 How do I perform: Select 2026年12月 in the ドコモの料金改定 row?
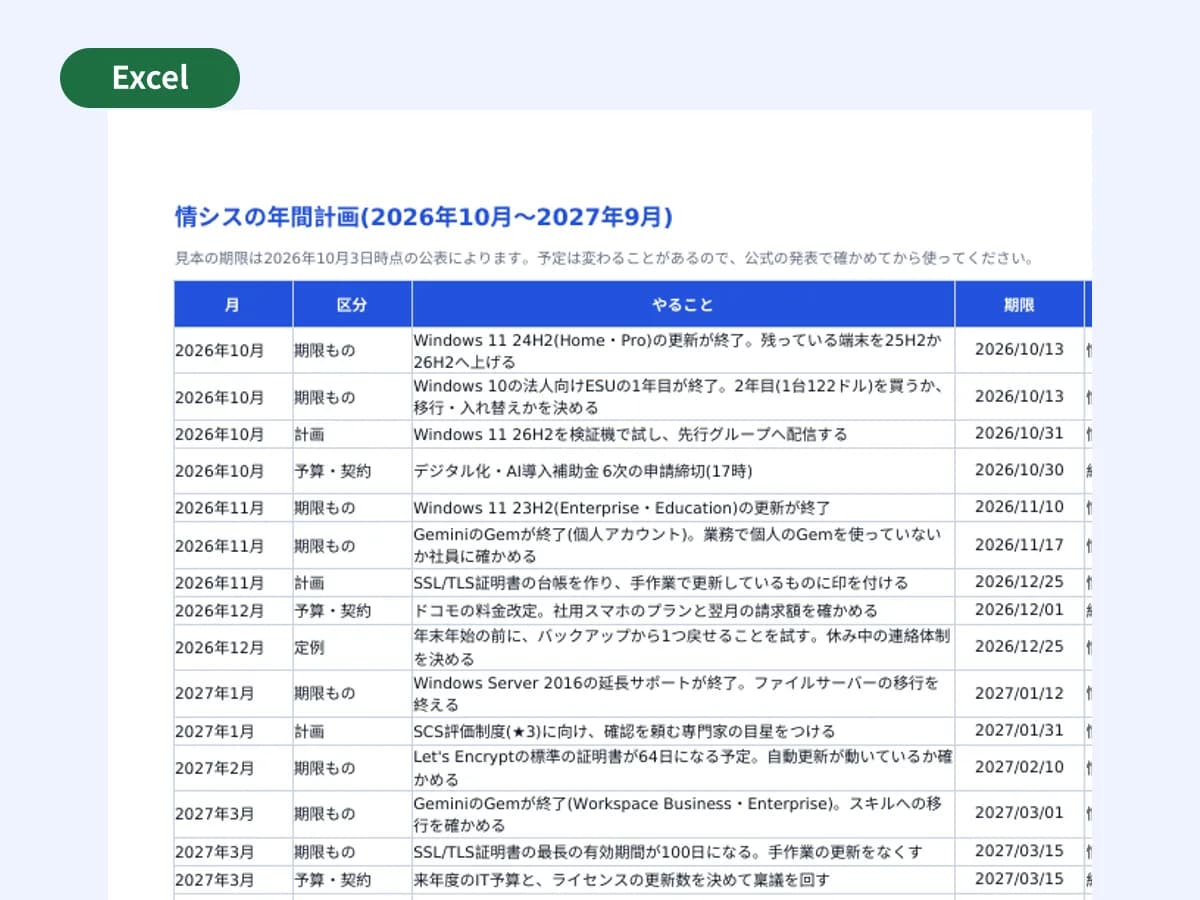click(x=220, y=611)
